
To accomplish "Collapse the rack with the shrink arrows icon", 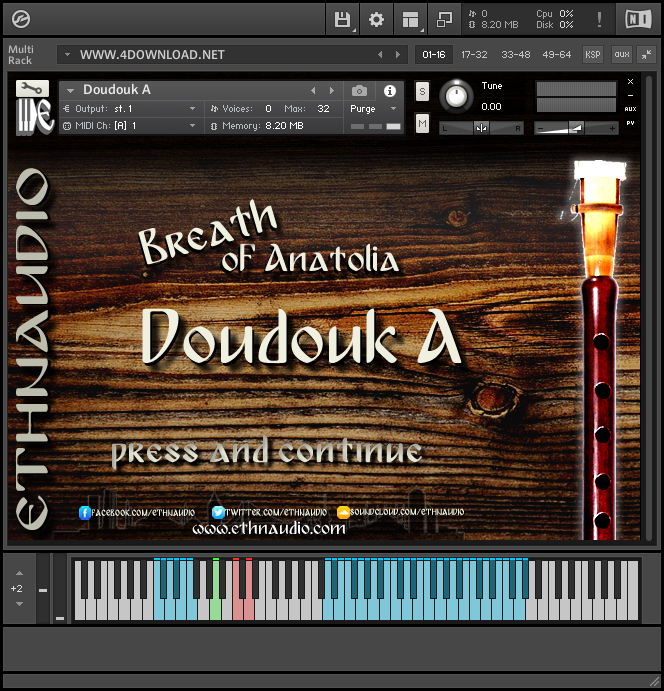I will tap(646, 55).
